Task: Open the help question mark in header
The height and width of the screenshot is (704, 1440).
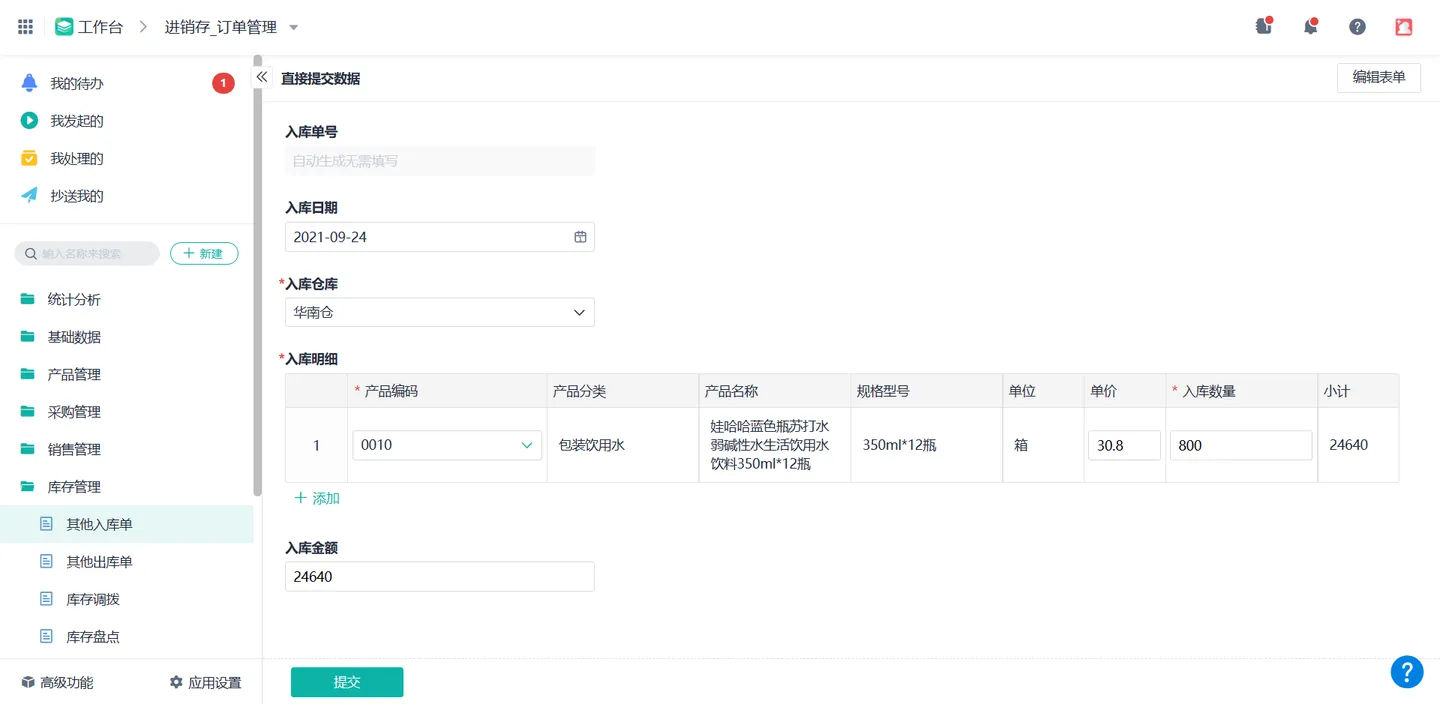Action: tap(1357, 27)
